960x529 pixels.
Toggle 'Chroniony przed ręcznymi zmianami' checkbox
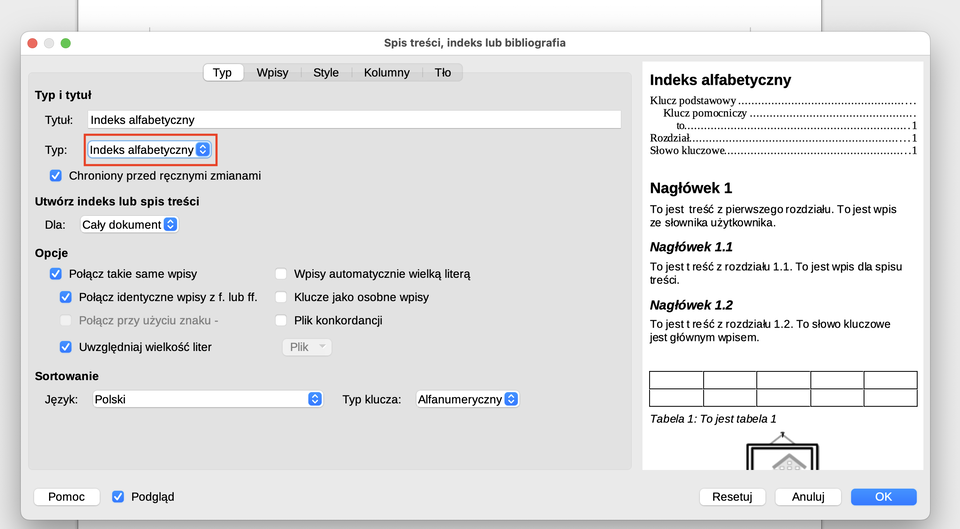[x=56, y=176]
